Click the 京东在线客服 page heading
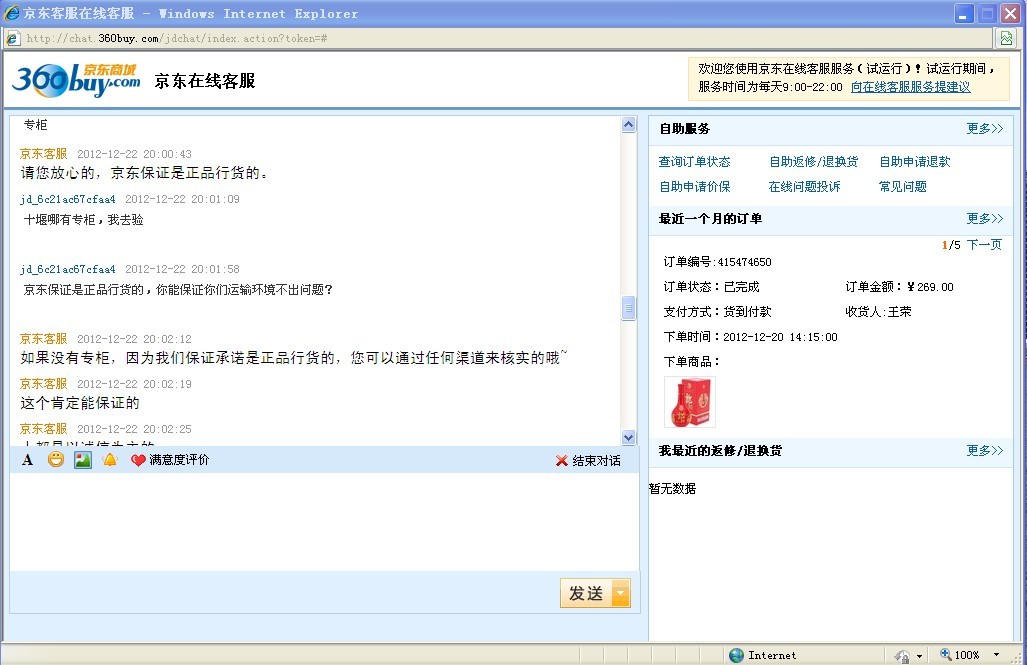1027x665 pixels. [x=205, y=81]
